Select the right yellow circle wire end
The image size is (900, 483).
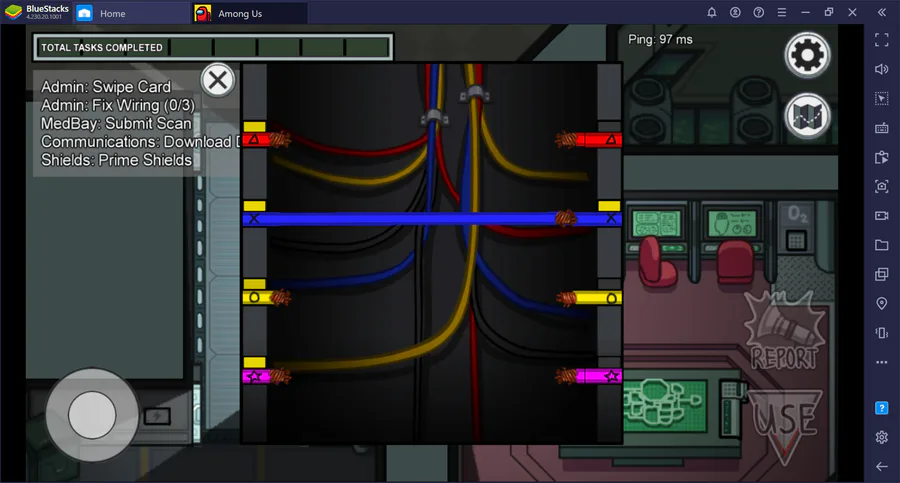tap(589, 298)
